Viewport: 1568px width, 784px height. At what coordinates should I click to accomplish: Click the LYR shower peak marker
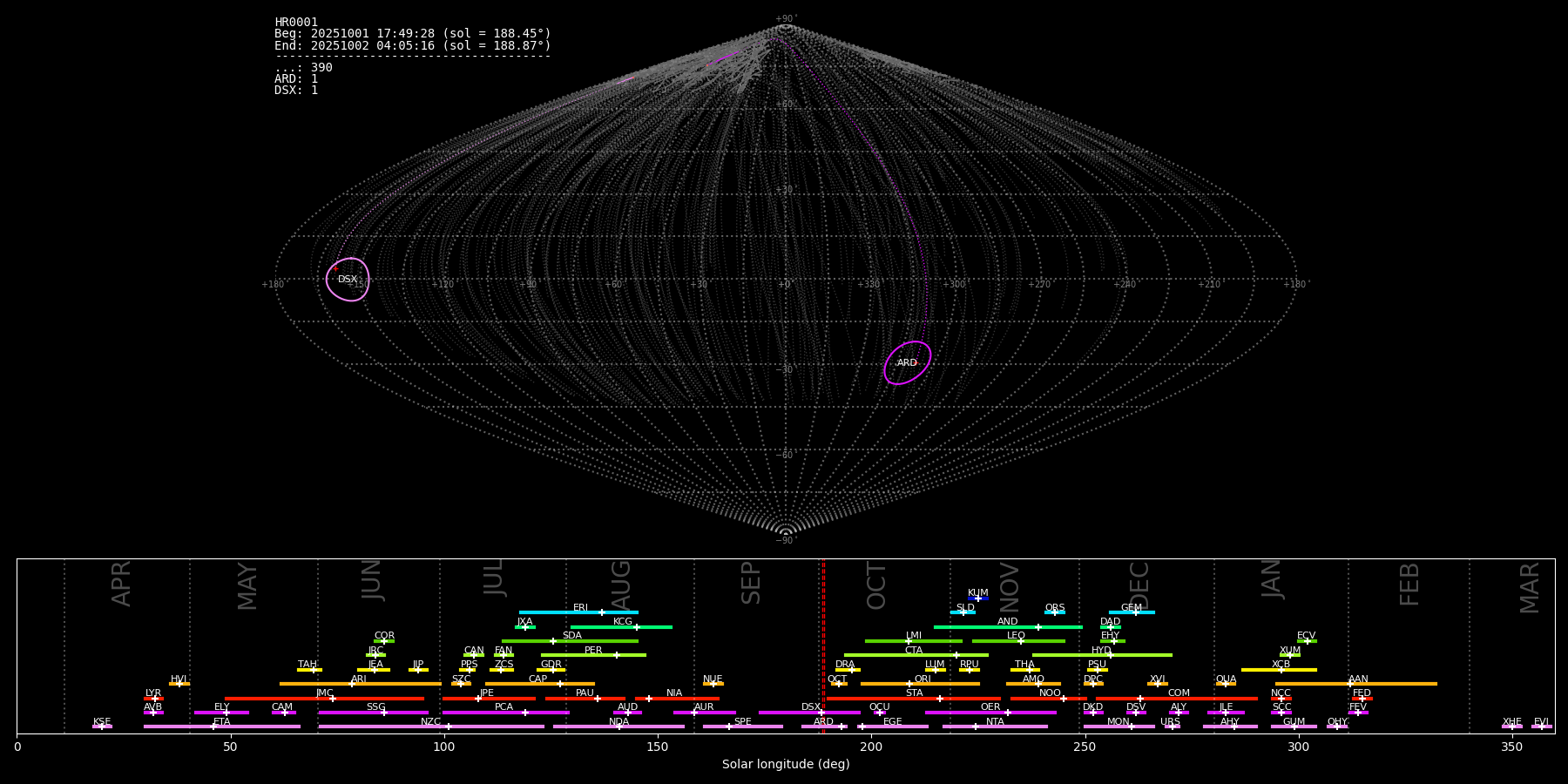point(155,699)
